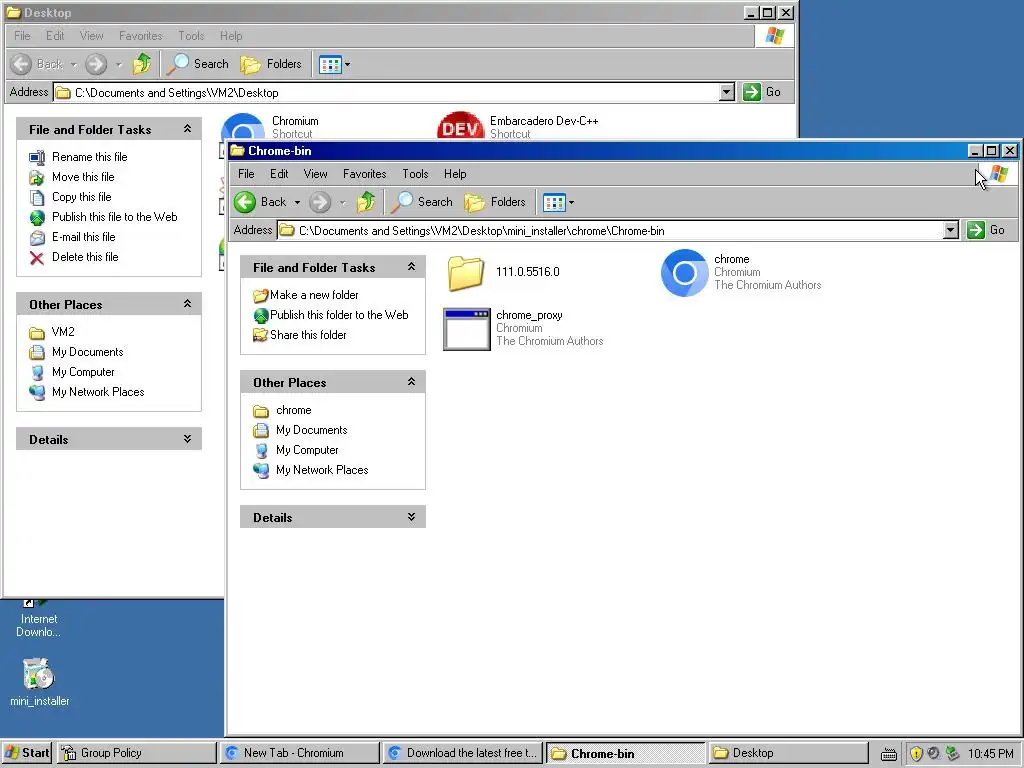The width and height of the screenshot is (1024, 768).
Task: Click Chrome-bin address path field
Action: pos(611,231)
